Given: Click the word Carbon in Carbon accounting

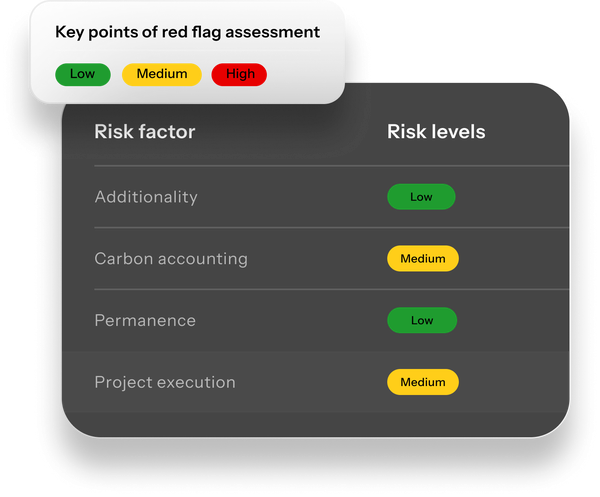Looking at the screenshot, I should point(124,259).
